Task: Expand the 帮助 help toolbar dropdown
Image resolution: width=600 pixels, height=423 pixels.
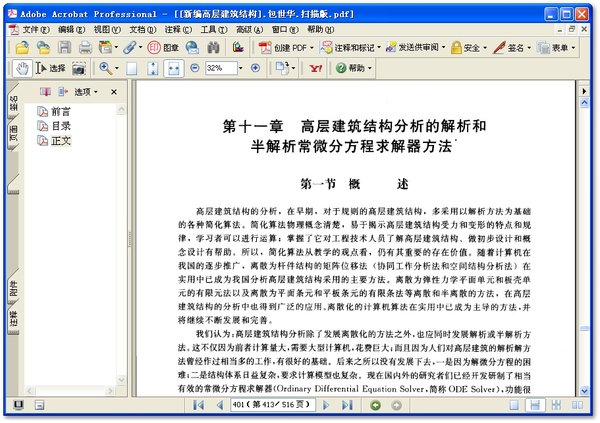Action: tap(370, 69)
